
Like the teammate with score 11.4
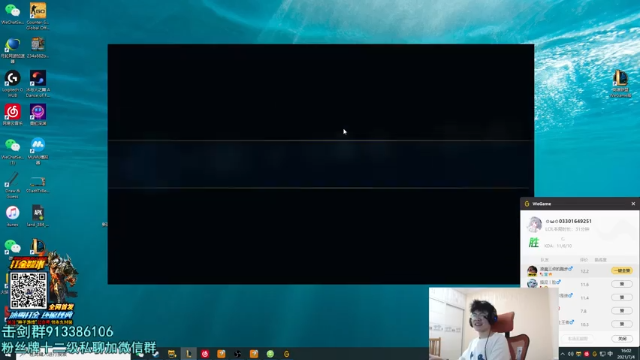click(x=622, y=298)
